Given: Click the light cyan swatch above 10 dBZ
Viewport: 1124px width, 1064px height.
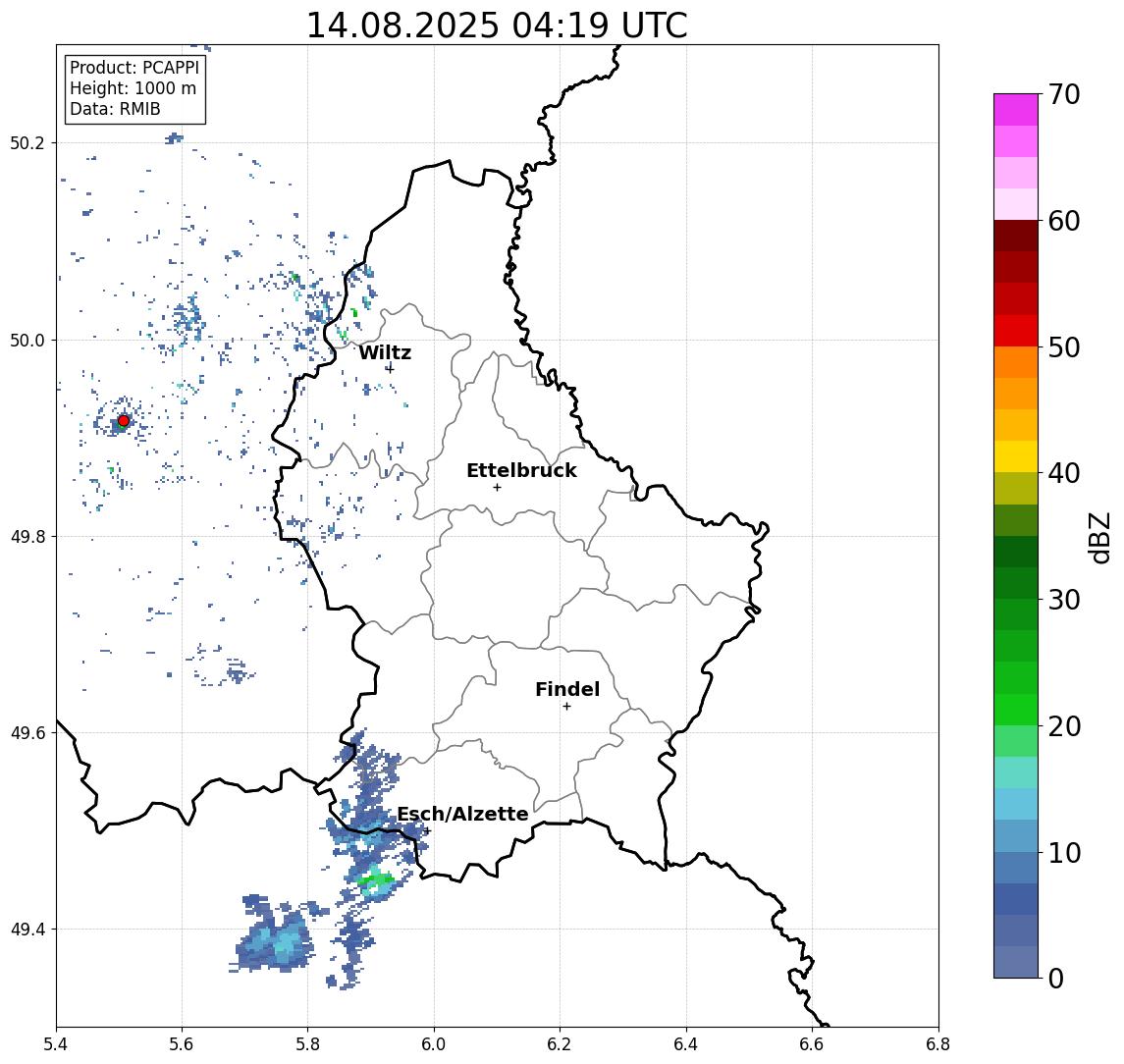Looking at the screenshot, I should coord(1016,835).
